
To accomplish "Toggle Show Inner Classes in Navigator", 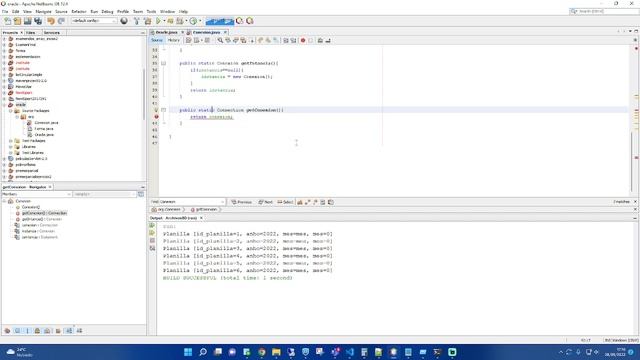I will coord(47,331).
